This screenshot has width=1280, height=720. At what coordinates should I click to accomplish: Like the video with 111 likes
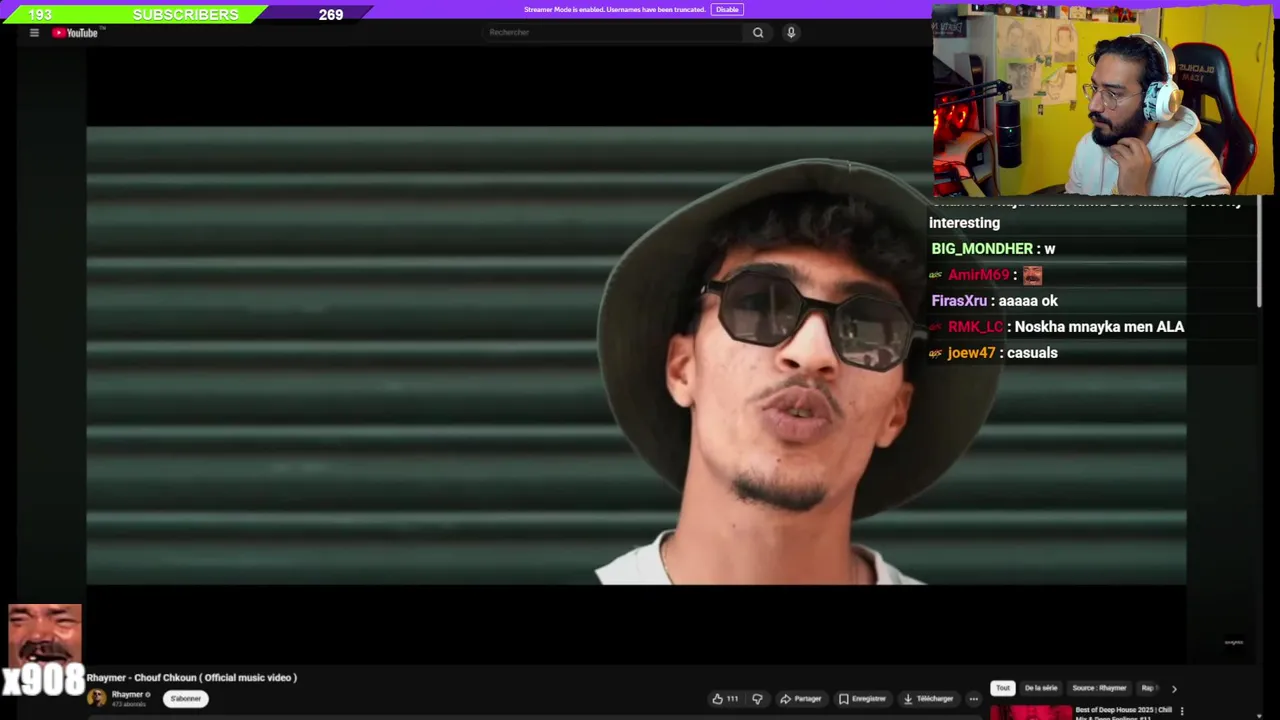[725, 699]
